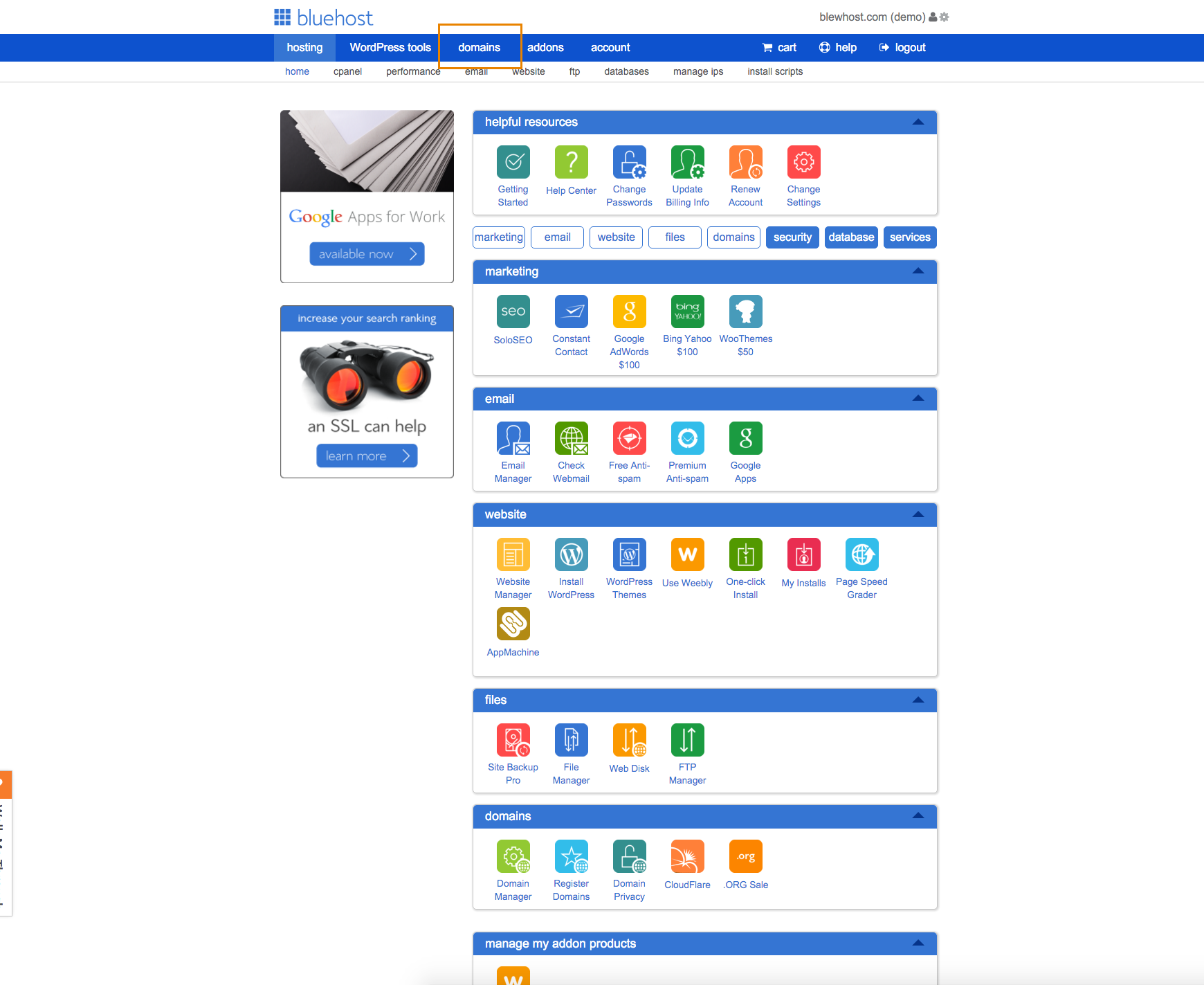The image size is (1204, 985).
Task: Click the Page Speed Grader icon
Action: 861,554
